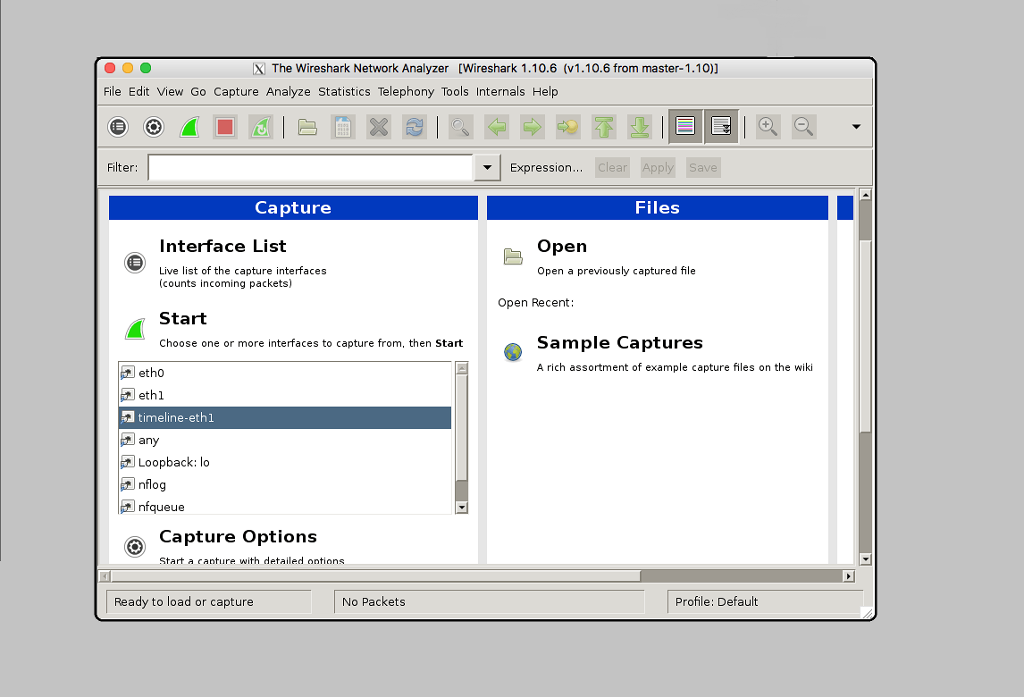This screenshot has height=697, width=1024.
Task: Open capture options toolbar gear icon
Action: 153,127
